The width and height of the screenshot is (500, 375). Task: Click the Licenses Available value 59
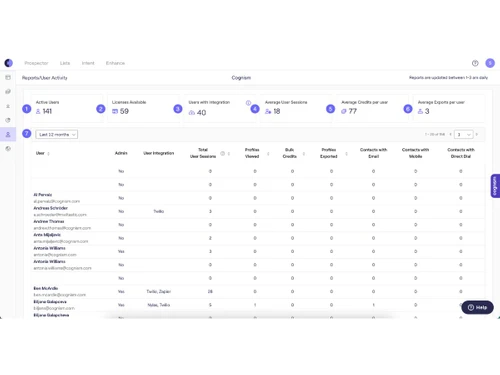pyautogui.click(x=124, y=111)
